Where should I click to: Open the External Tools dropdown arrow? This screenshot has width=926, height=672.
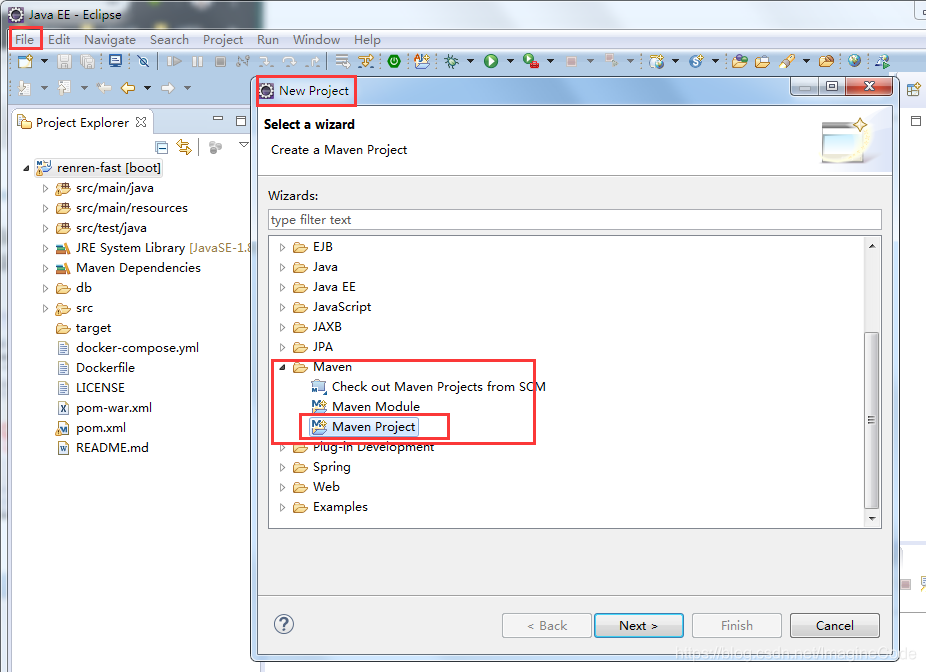550,61
